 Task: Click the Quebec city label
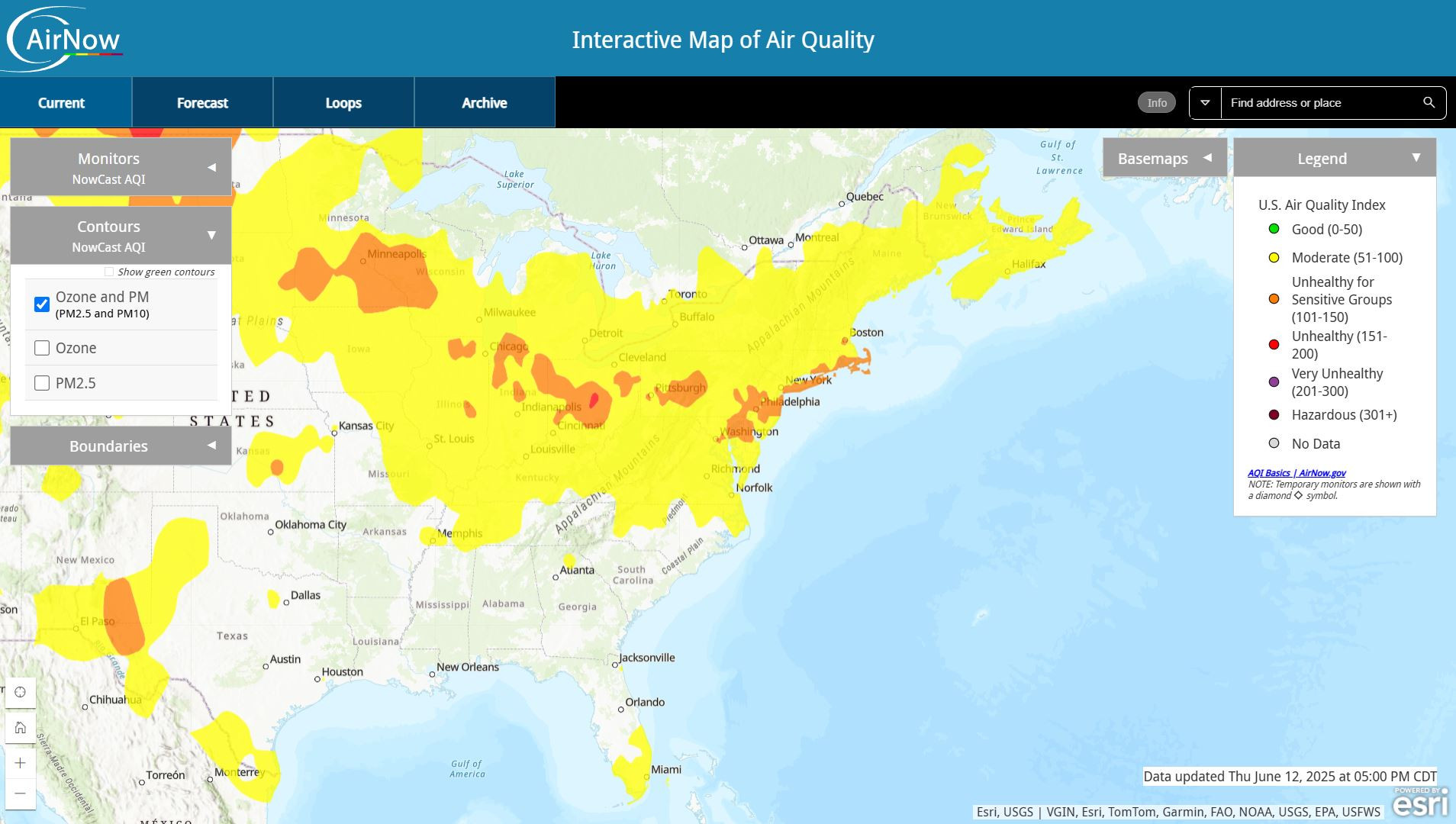(865, 196)
